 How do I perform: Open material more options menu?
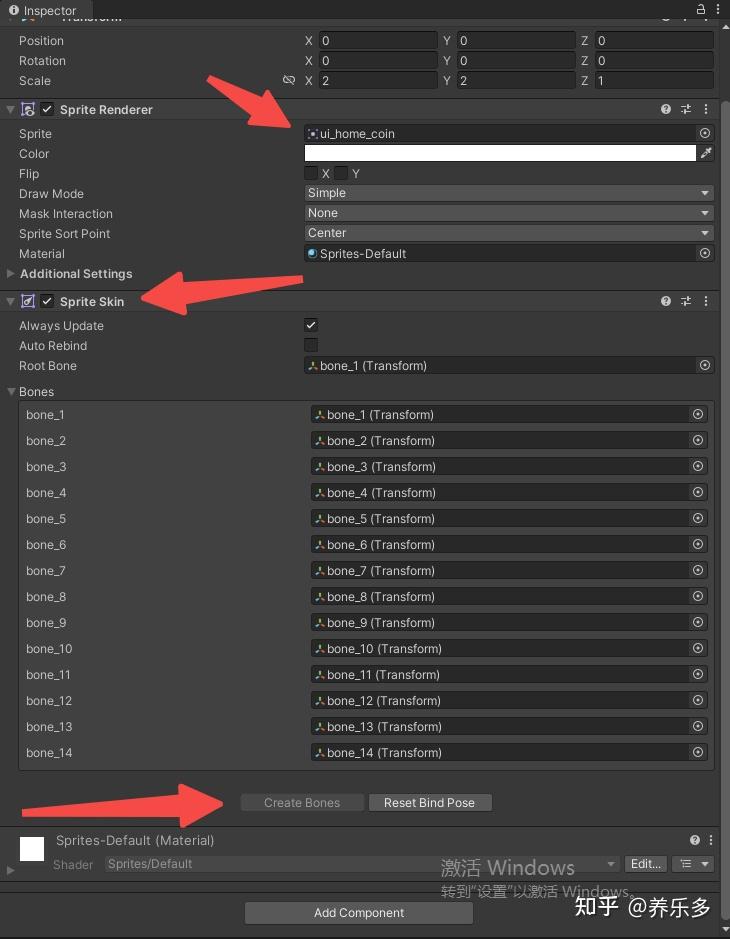711,840
